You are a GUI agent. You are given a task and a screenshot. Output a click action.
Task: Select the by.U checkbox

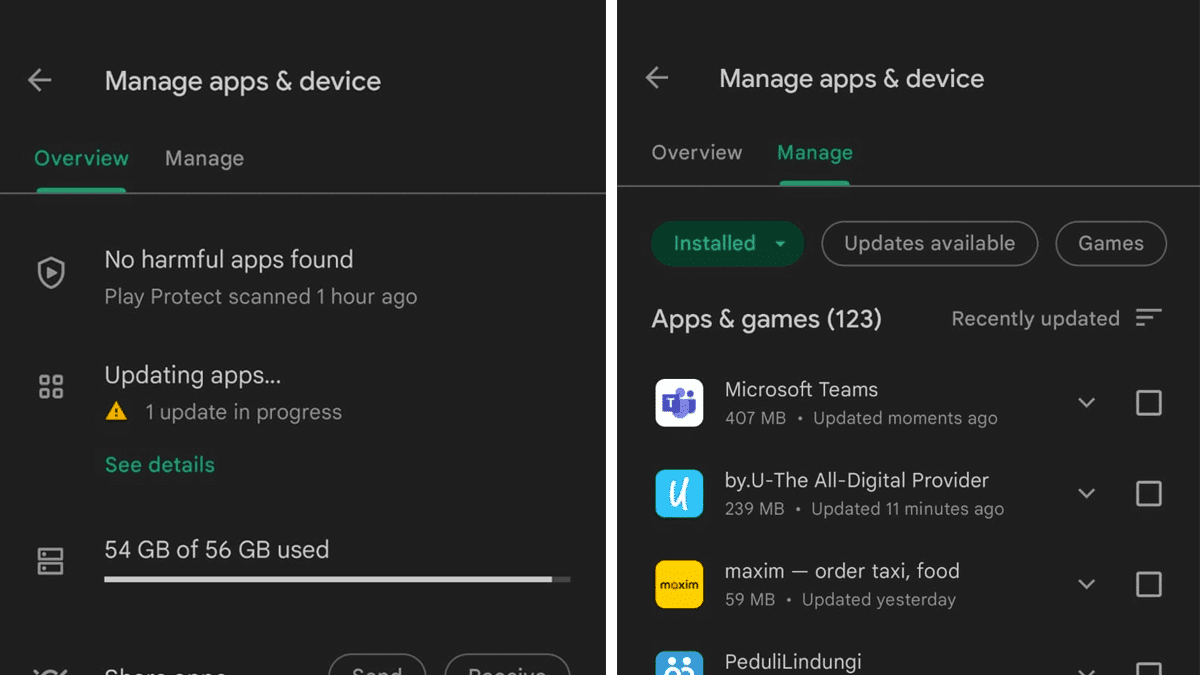pyautogui.click(x=1149, y=494)
